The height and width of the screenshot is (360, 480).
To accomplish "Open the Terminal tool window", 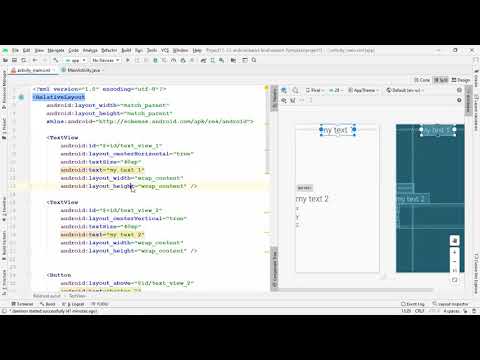I will pos(22,304).
